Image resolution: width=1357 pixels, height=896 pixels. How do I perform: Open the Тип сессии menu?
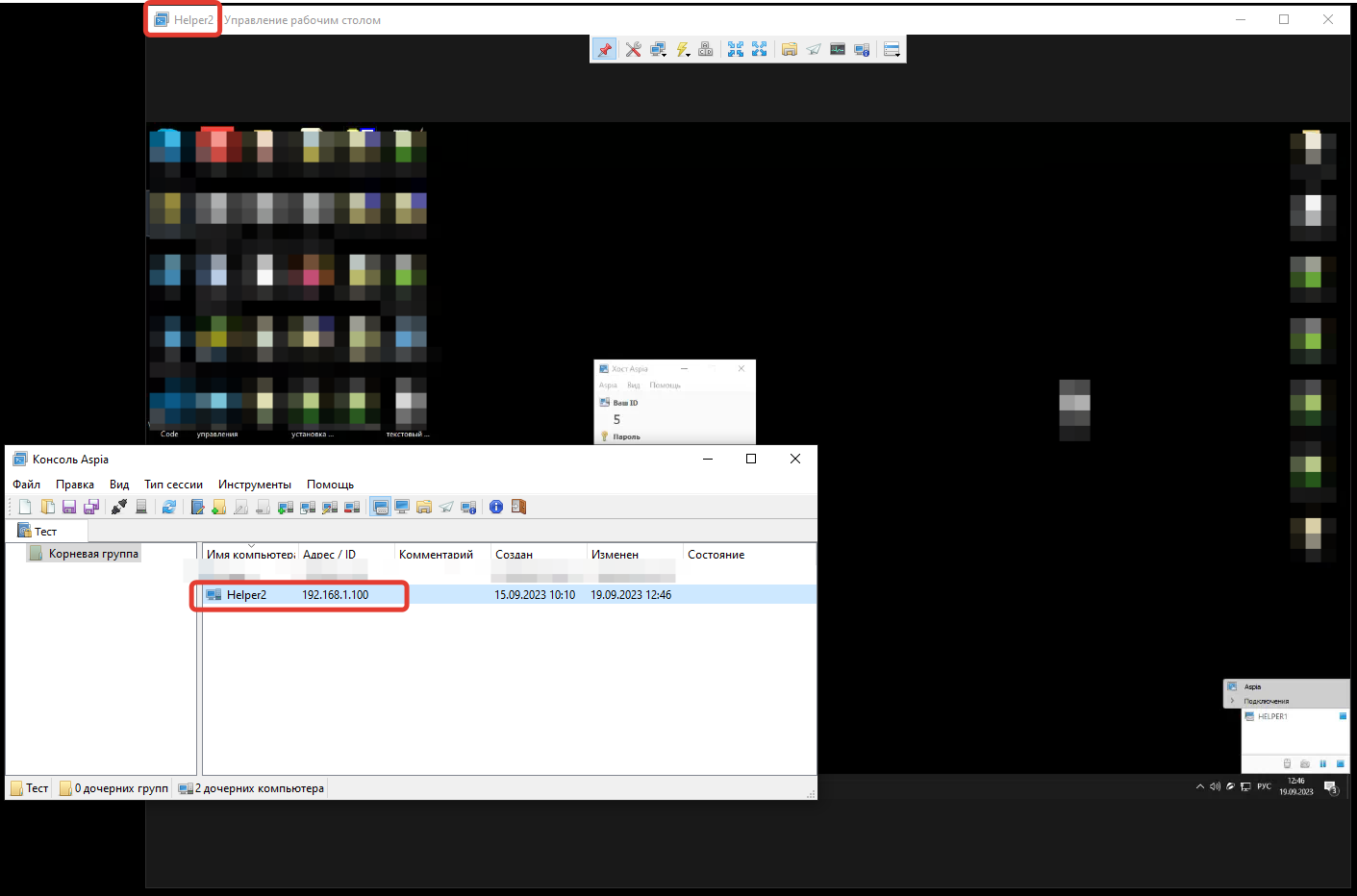pos(173,485)
